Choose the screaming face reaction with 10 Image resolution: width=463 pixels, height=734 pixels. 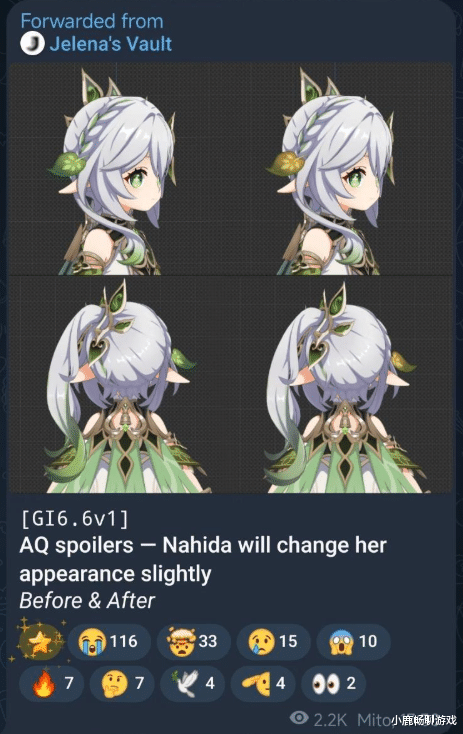(353, 641)
